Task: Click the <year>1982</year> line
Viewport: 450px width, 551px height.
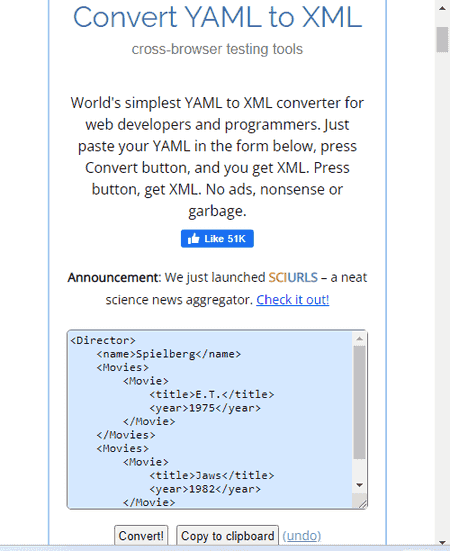Action: tap(205, 489)
